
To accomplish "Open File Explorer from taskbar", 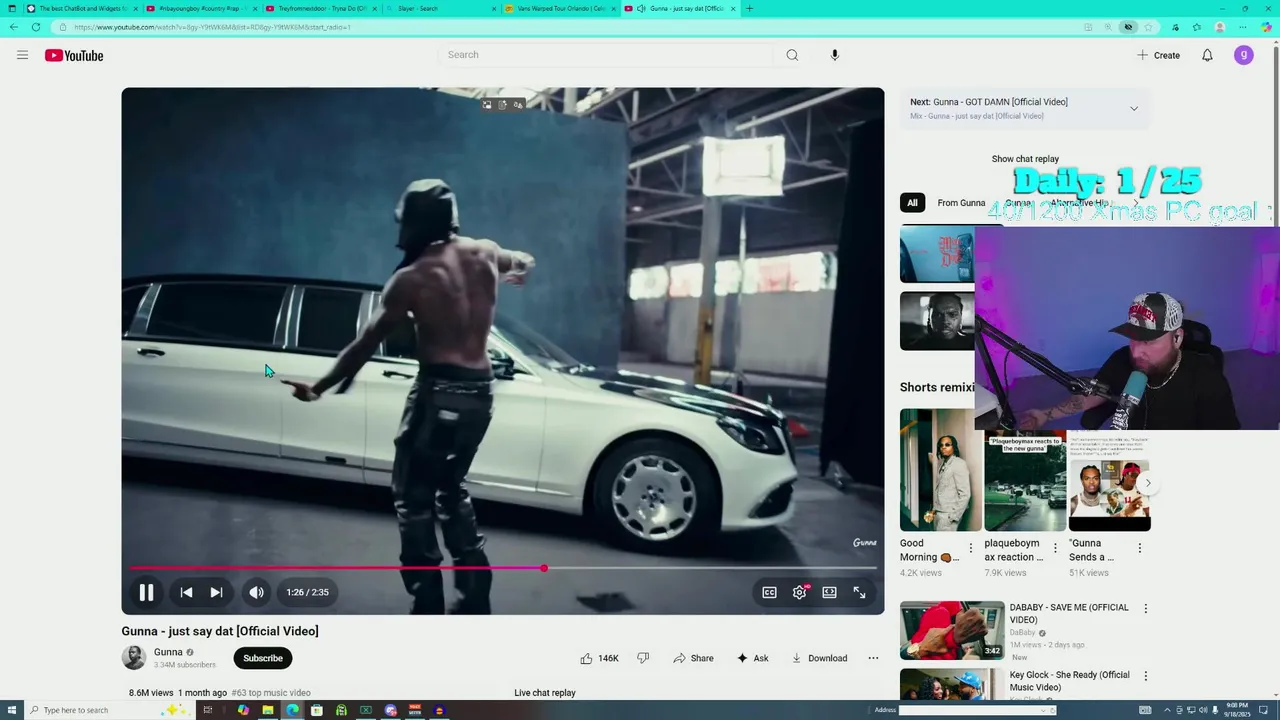I will click(268, 710).
